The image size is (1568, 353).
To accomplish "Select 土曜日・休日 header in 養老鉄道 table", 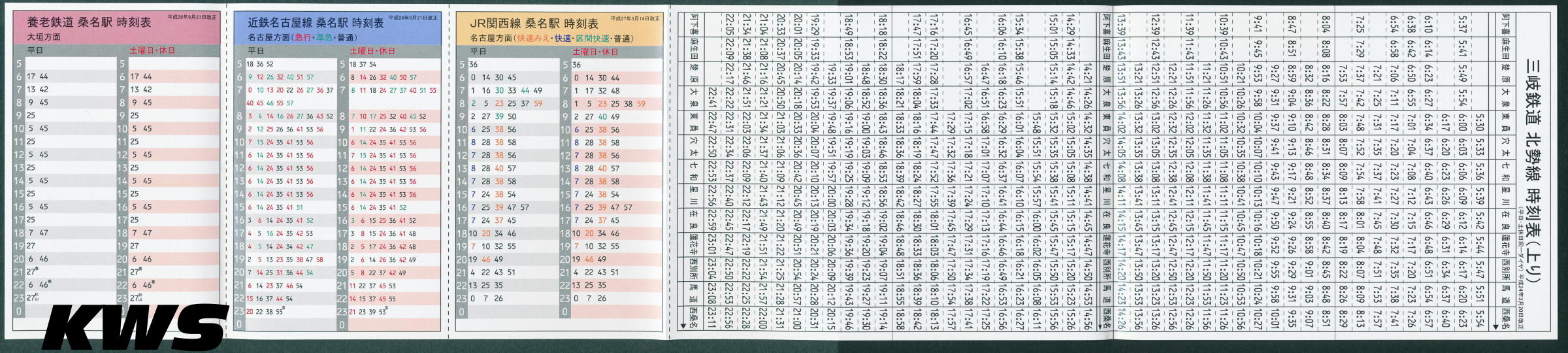I will tap(152, 50).
